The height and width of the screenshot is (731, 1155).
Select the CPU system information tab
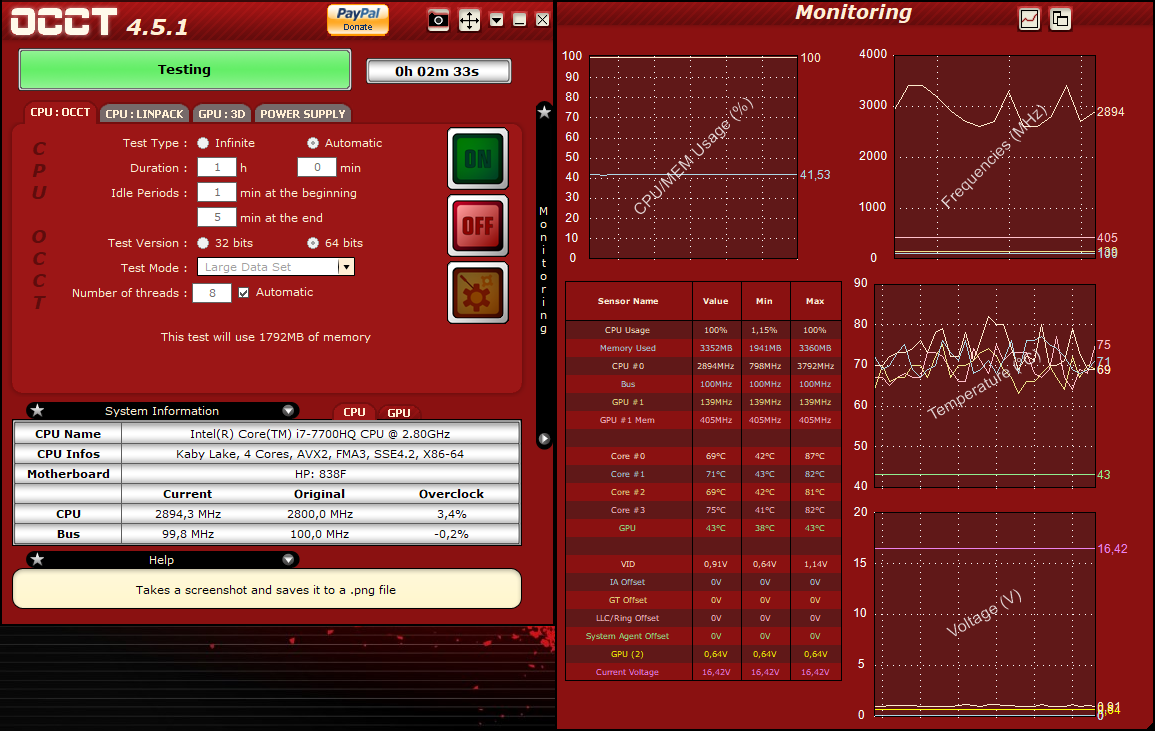click(x=354, y=412)
